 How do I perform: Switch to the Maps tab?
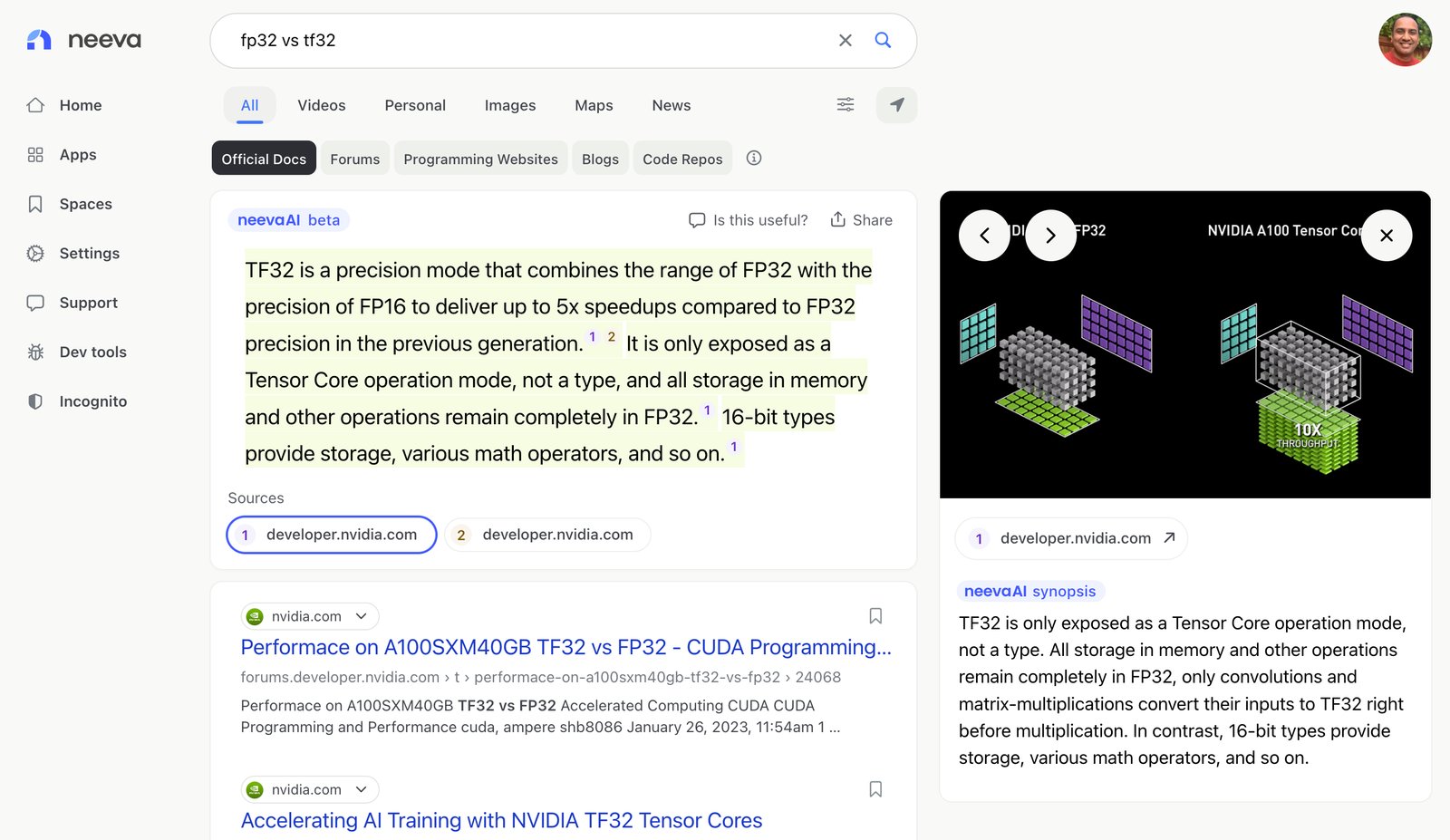(x=594, y=105)
